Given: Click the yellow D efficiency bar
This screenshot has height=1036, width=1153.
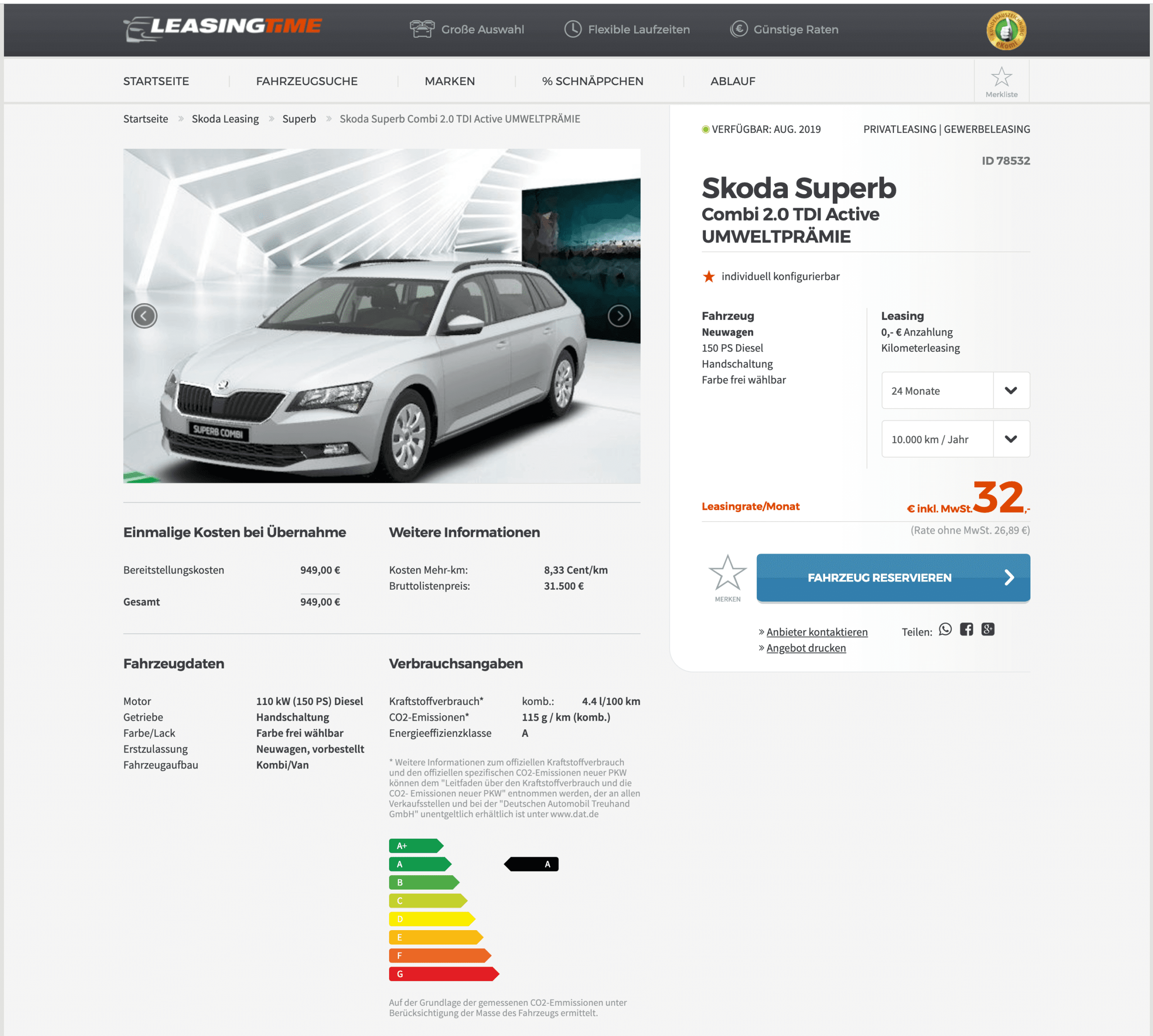Looking at the screenshot, I should pos(432,919).
